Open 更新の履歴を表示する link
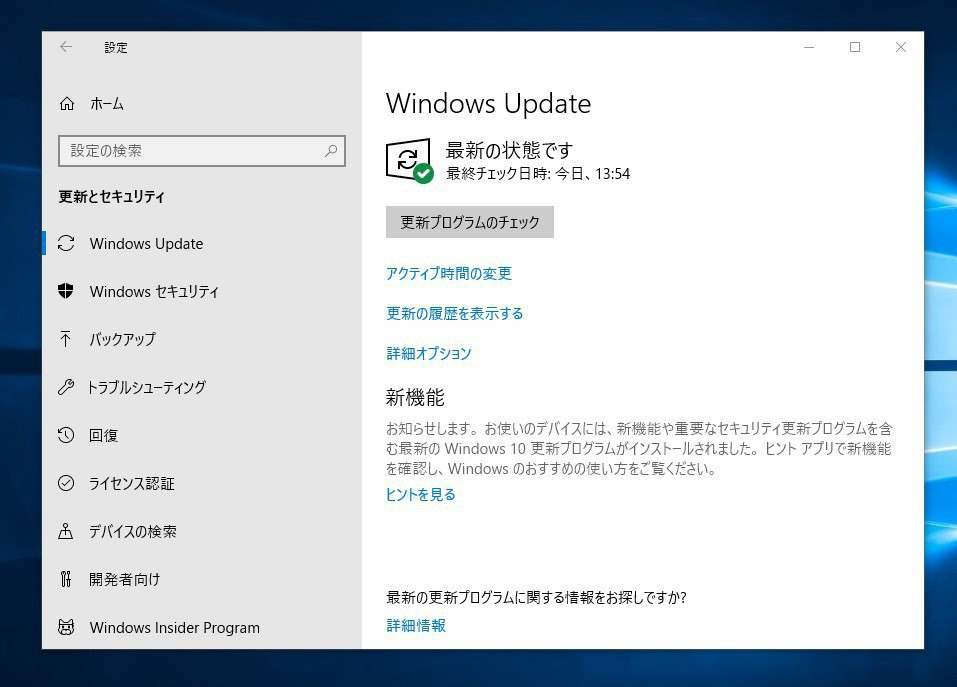The height and width of the screenshot is (687, 957). coord(455,314)
